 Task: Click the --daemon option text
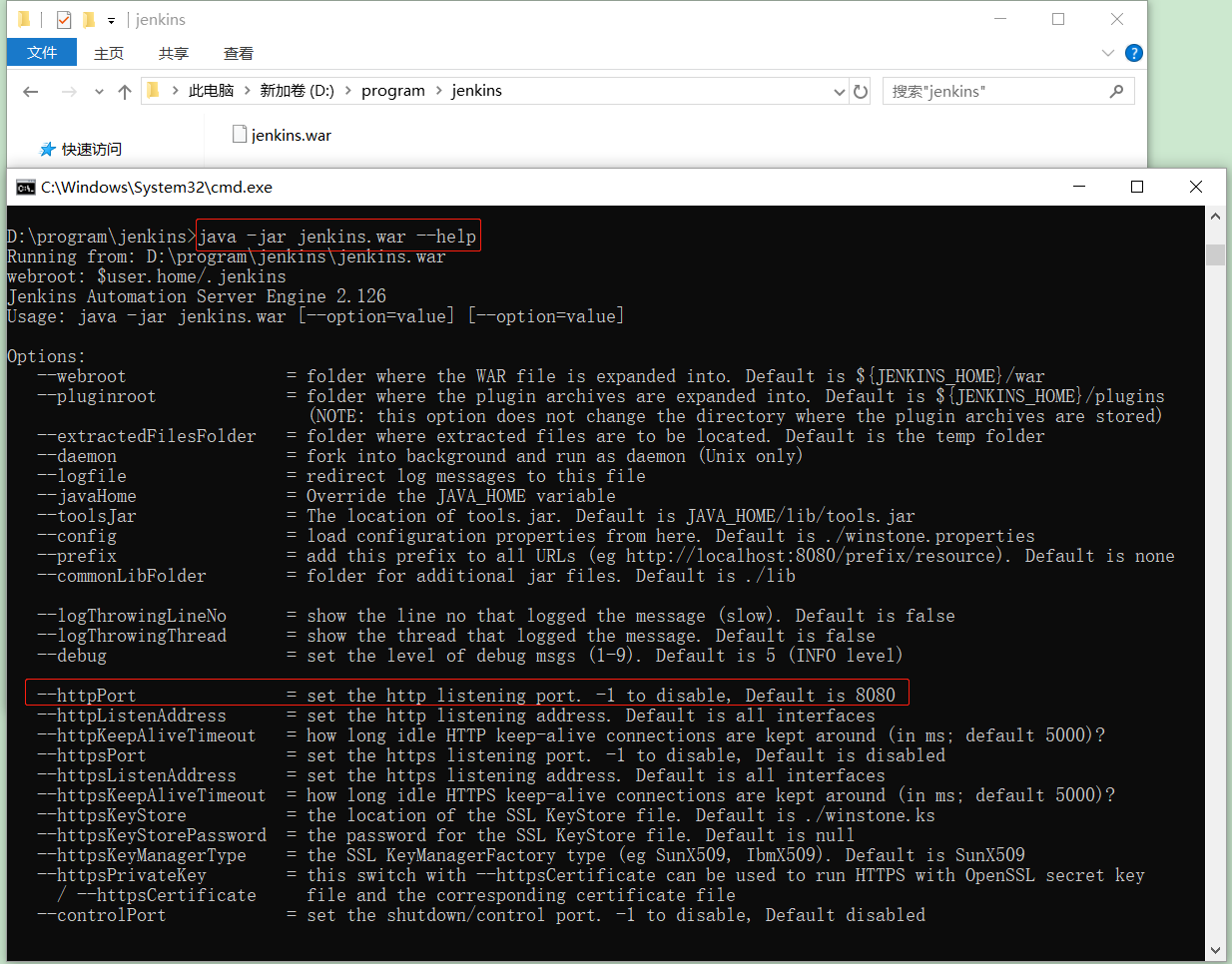pyautogui.click(x=76, y=456)
